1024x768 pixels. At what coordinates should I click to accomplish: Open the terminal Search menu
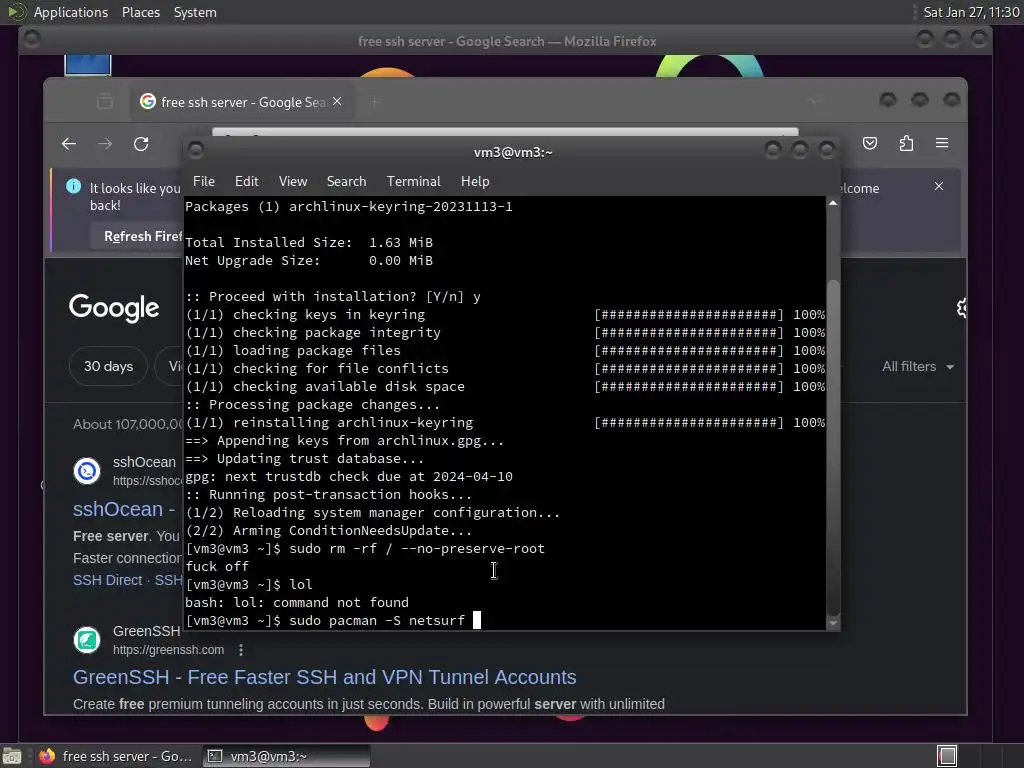pos(346,182)
